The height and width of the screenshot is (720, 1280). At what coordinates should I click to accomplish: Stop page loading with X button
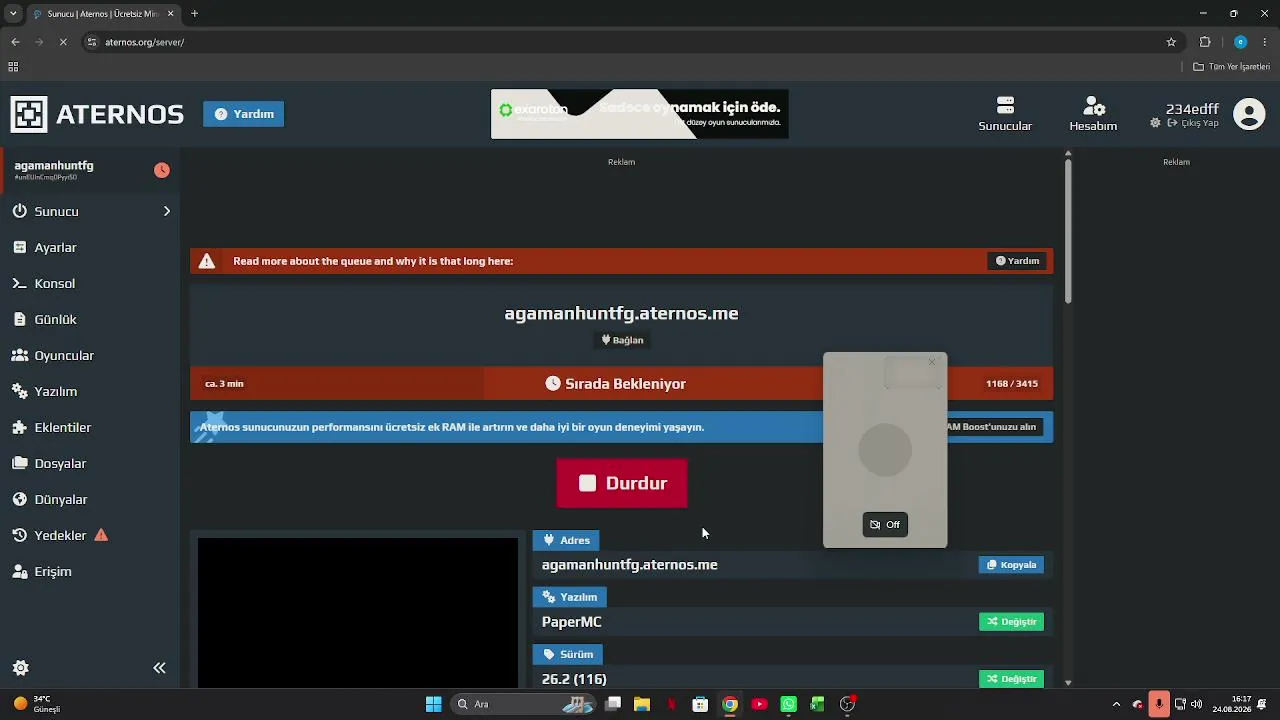point(63,42)
